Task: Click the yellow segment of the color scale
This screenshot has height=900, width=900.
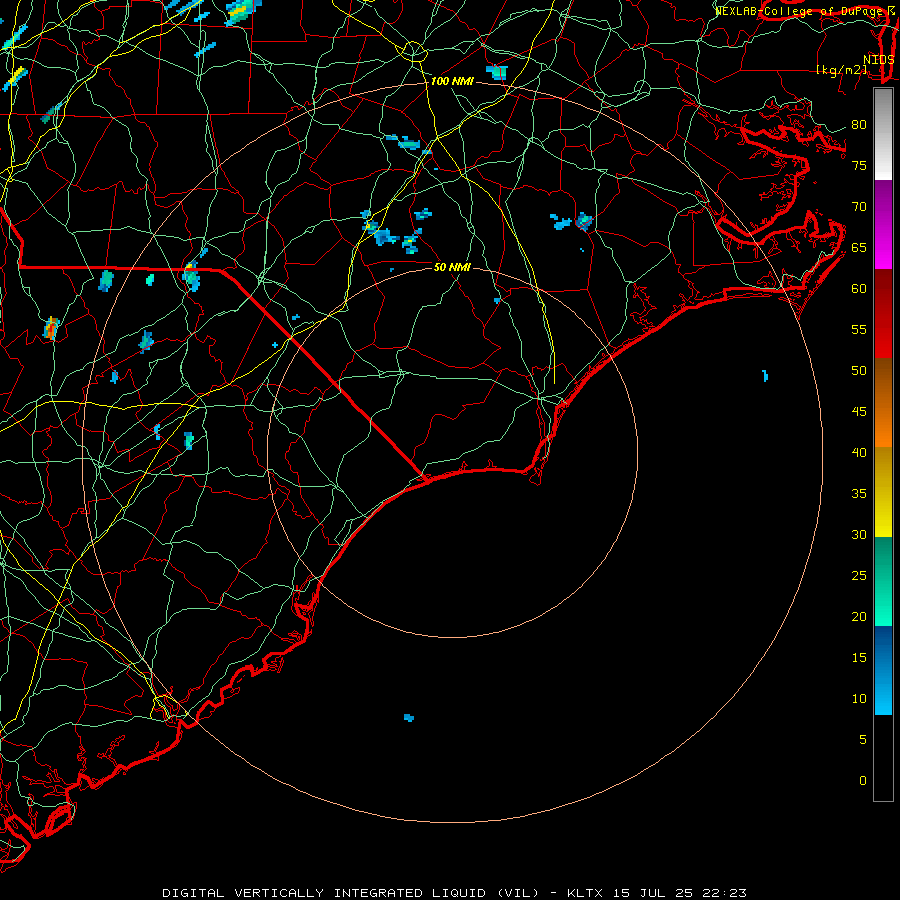Action: pyautogui.click(x=883, y=492)
